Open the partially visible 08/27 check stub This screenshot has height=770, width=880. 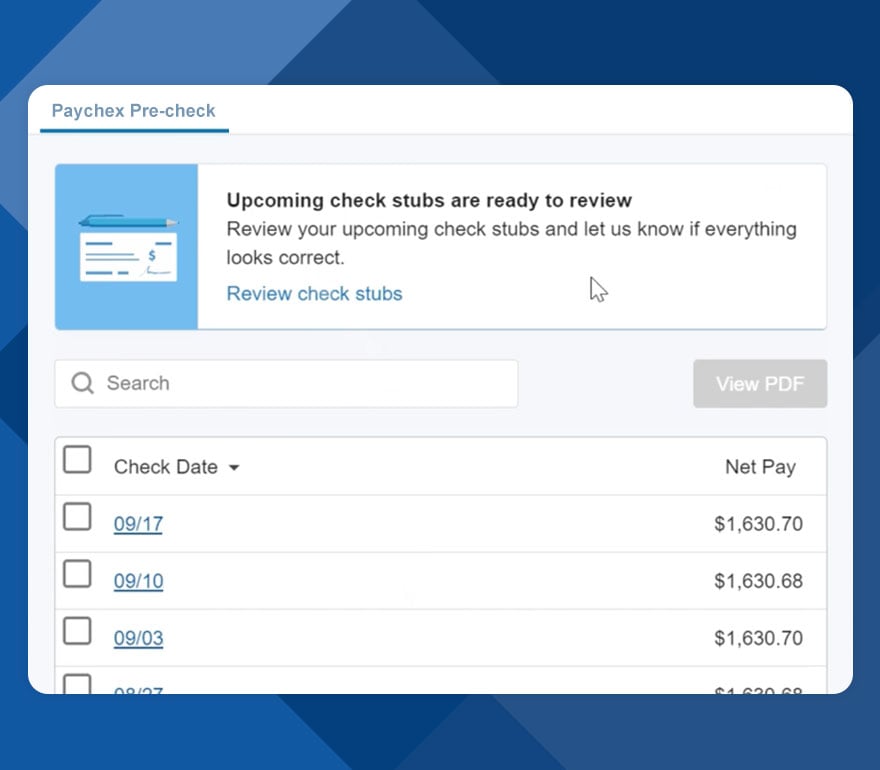pyautogui.click(x=138, y=688)
